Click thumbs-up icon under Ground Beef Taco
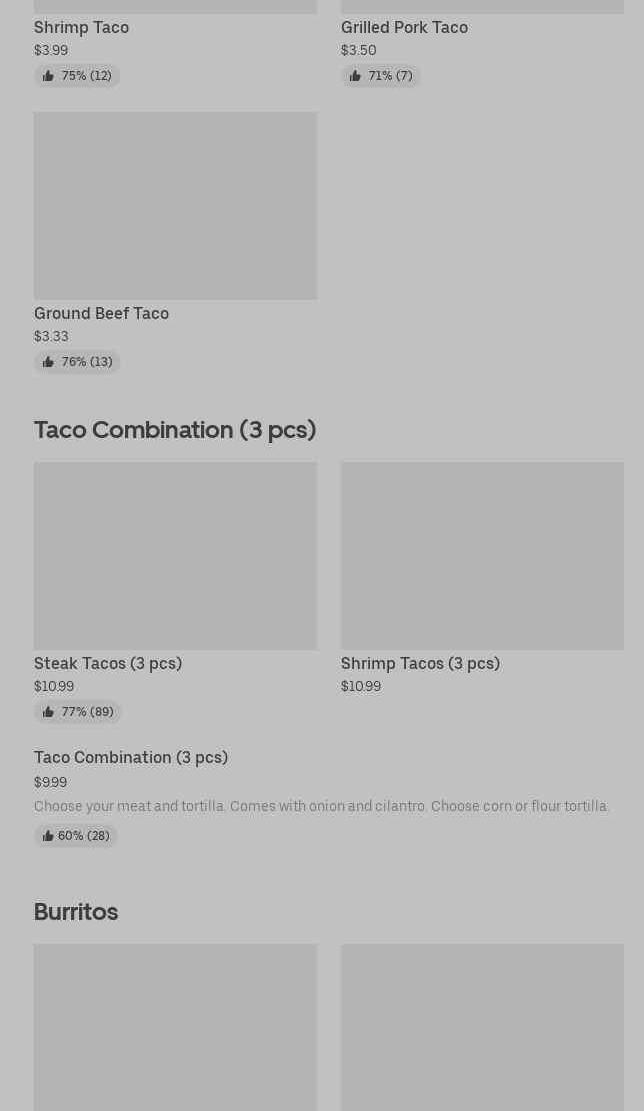Screen dimensions: 644x1111 48,362
